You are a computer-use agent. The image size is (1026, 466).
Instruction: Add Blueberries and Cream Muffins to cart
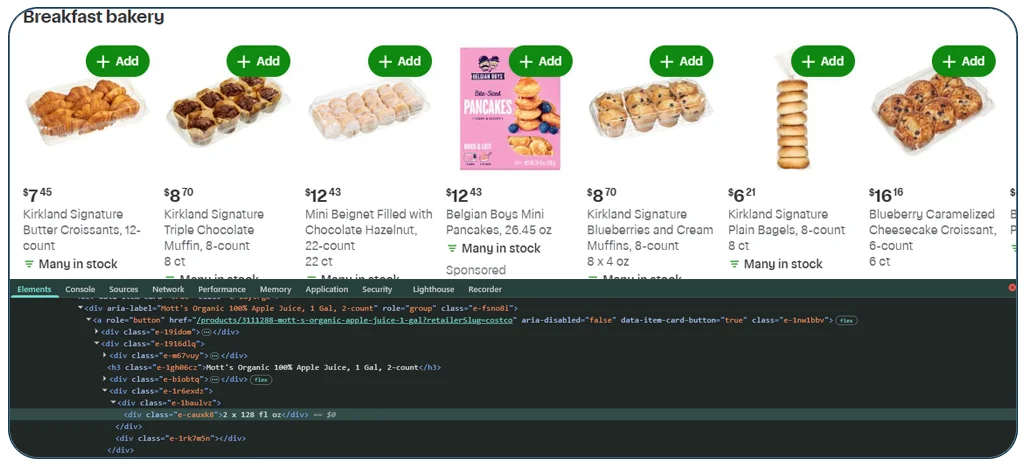[x=682, y=61]
